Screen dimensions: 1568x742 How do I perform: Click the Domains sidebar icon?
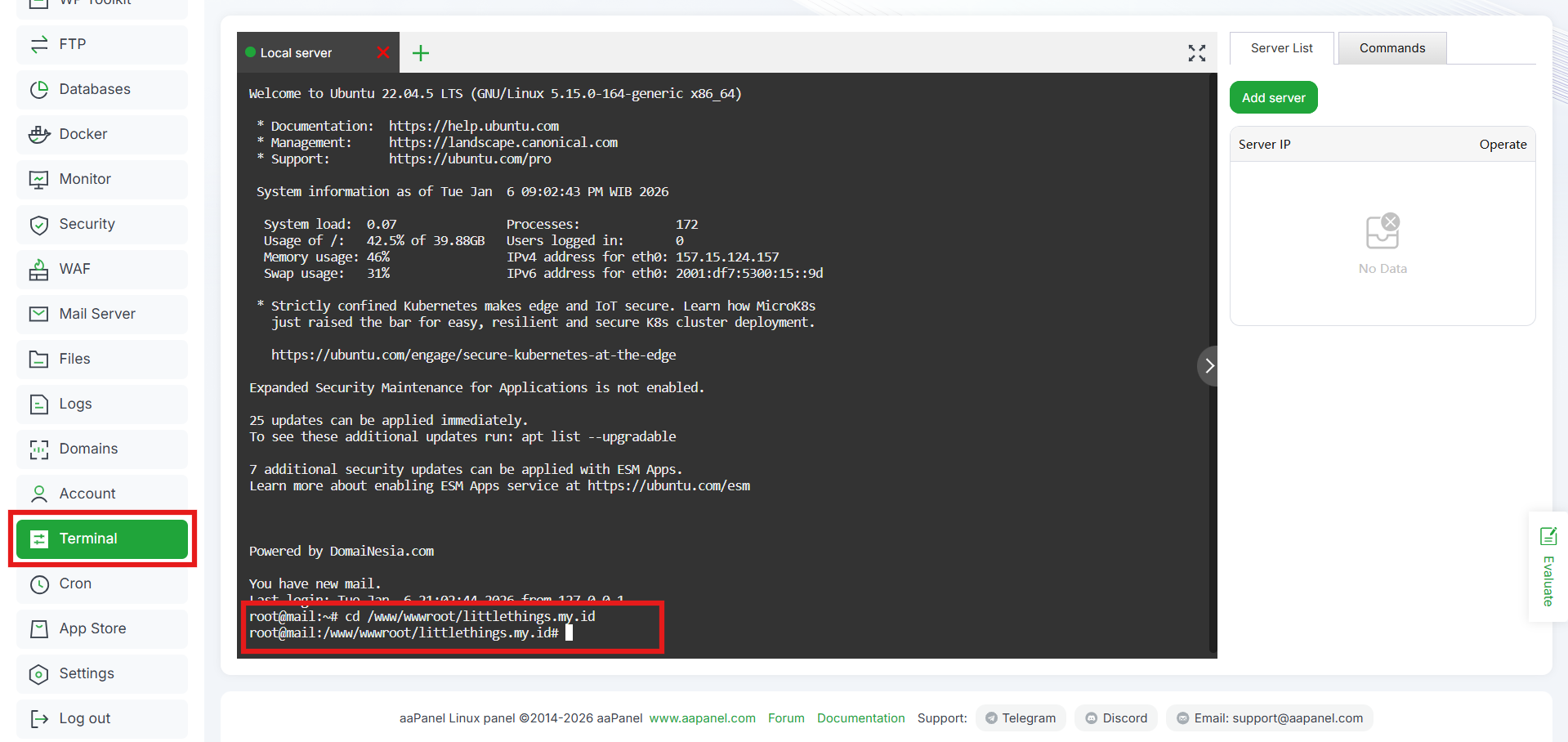click(x=39, y=449)
